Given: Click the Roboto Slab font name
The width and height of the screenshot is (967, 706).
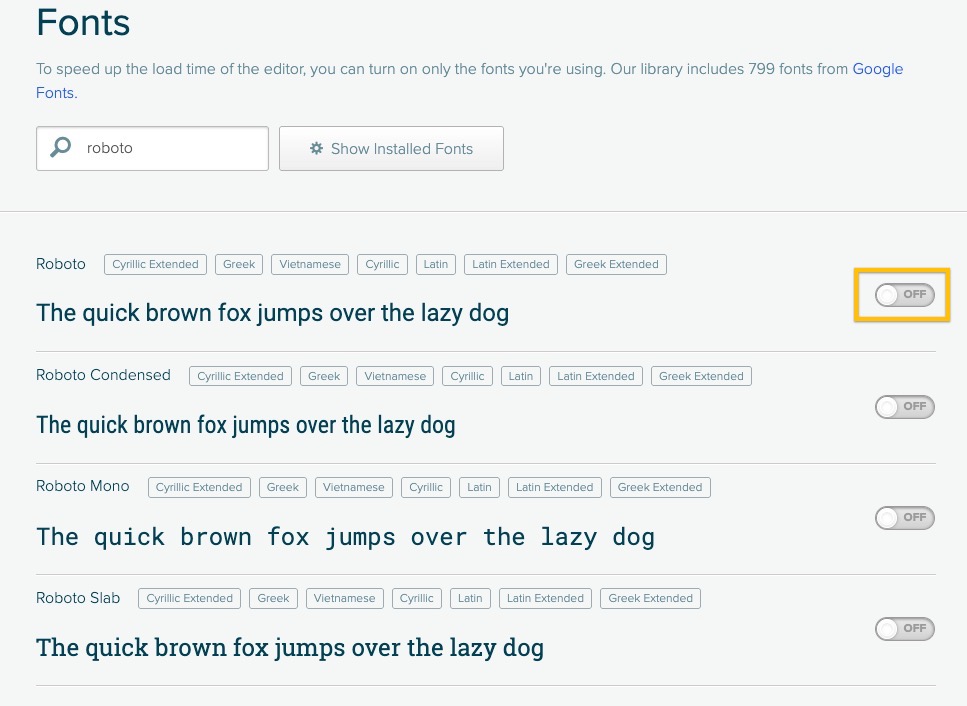Looking at the screenshot, I should 78,597.
